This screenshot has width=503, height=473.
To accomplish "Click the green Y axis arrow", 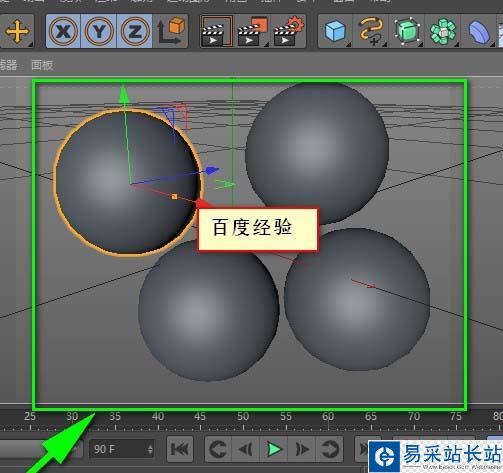I will click(x=124, y=94).
